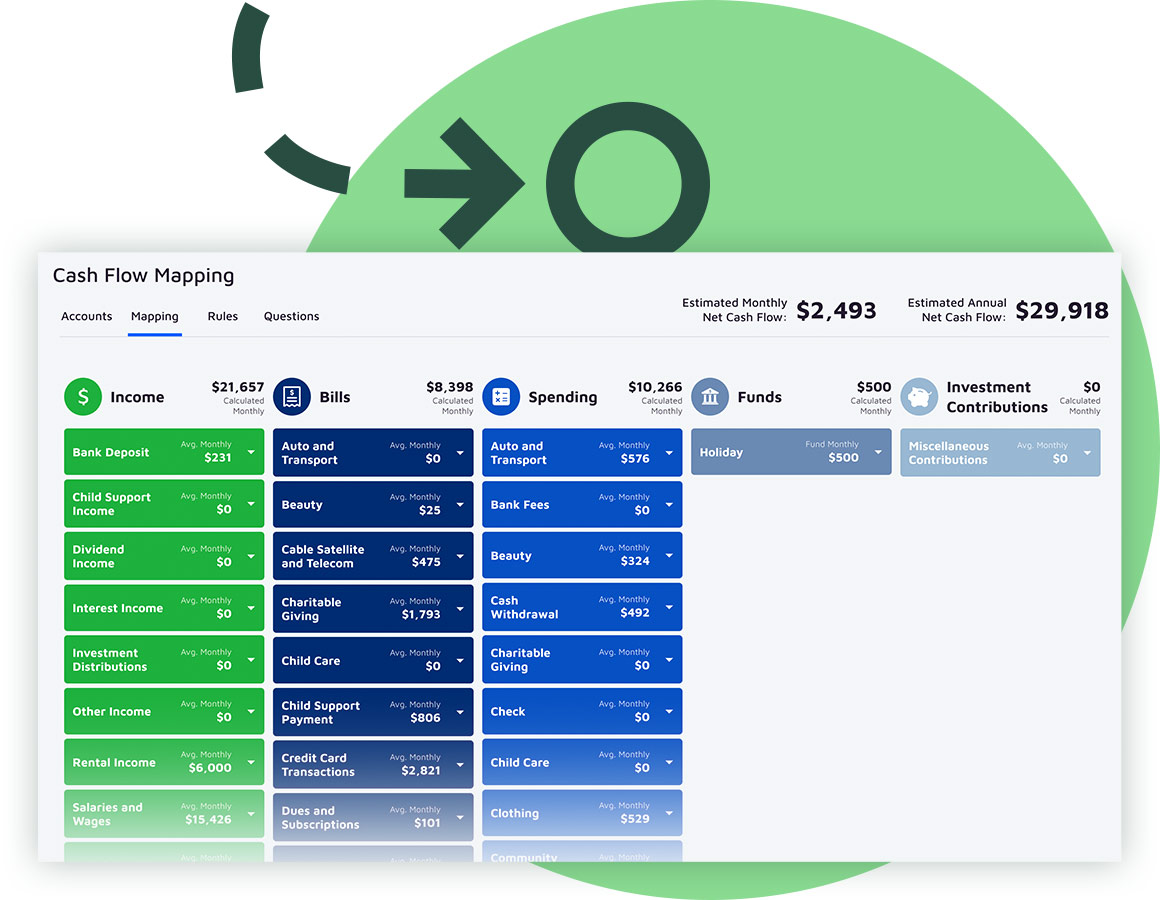1160x900 pixels.
Task: Expand the Child Support Income dropdown arrow
Action: [252, 504]
